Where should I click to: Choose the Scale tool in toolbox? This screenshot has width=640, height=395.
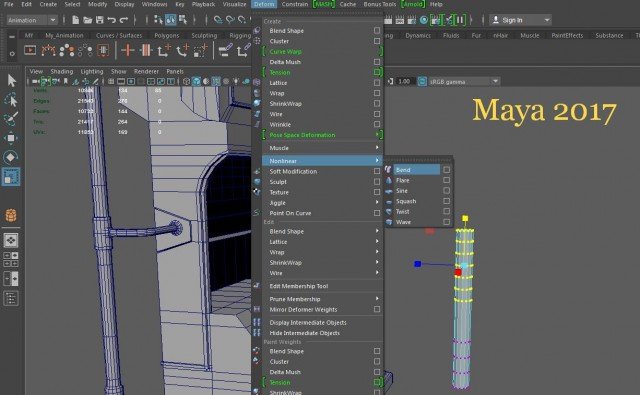11,177
